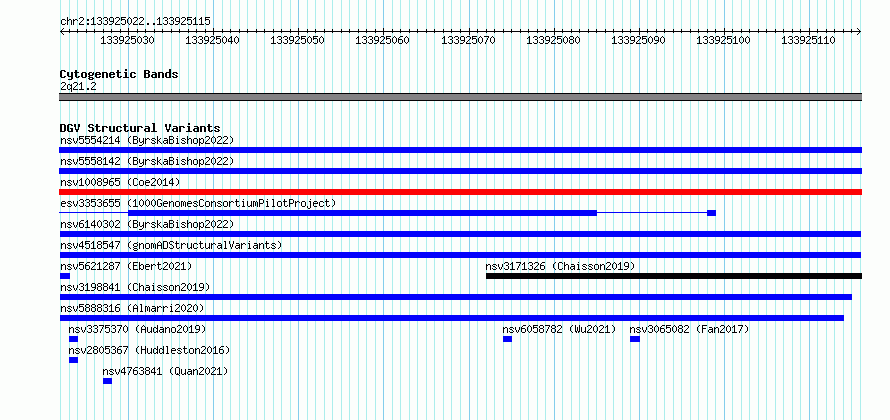Click ruler position 133925070

[x=468, y=40]
